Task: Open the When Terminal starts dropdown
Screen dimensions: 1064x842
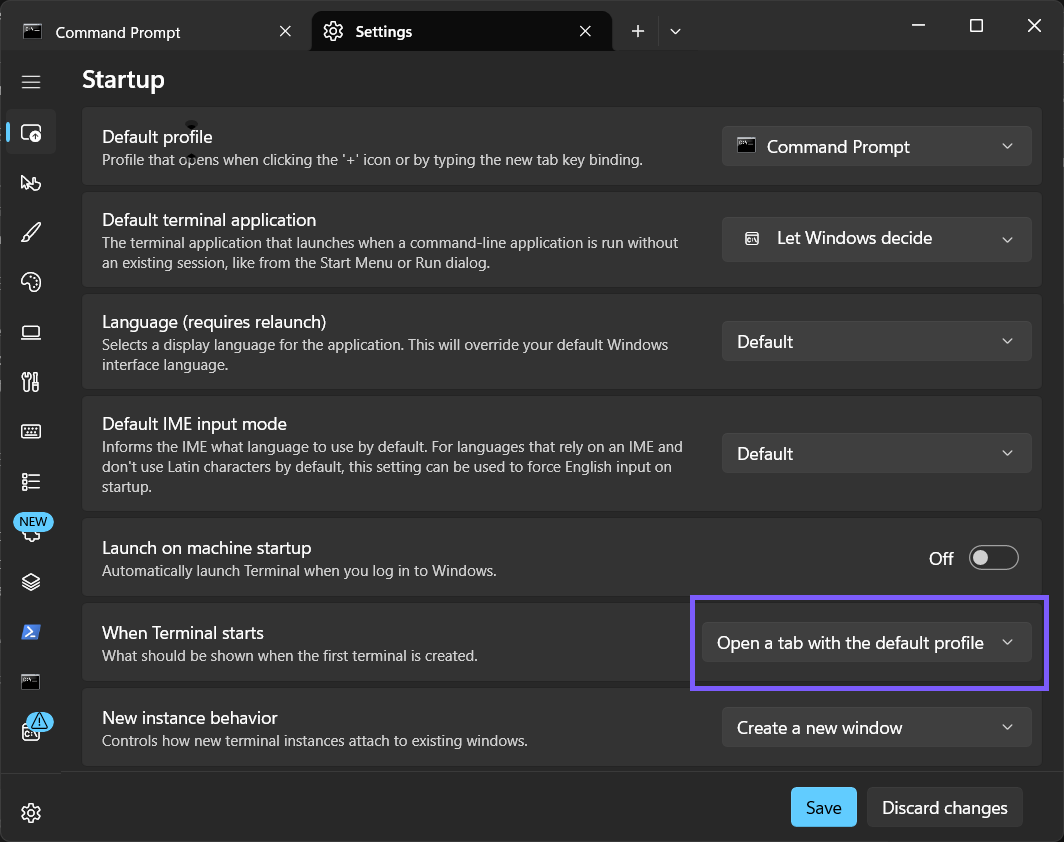Action: (866, 643)
